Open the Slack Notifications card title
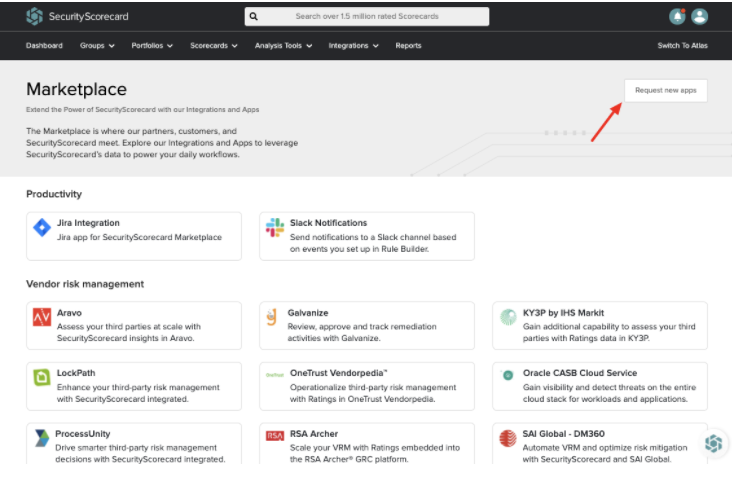 328,223
